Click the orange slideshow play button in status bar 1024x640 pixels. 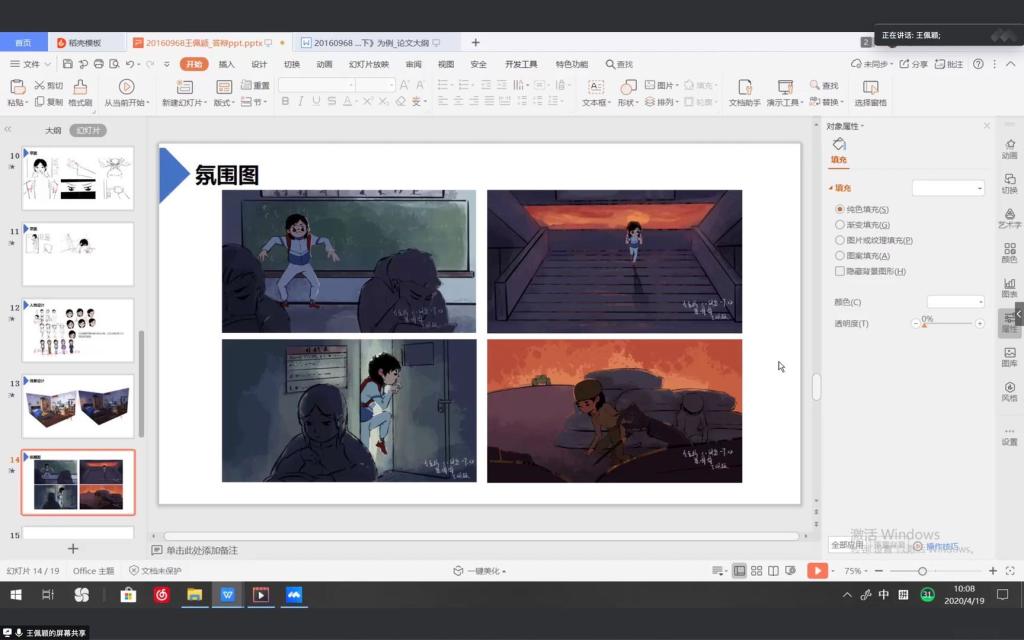(818, 571)
